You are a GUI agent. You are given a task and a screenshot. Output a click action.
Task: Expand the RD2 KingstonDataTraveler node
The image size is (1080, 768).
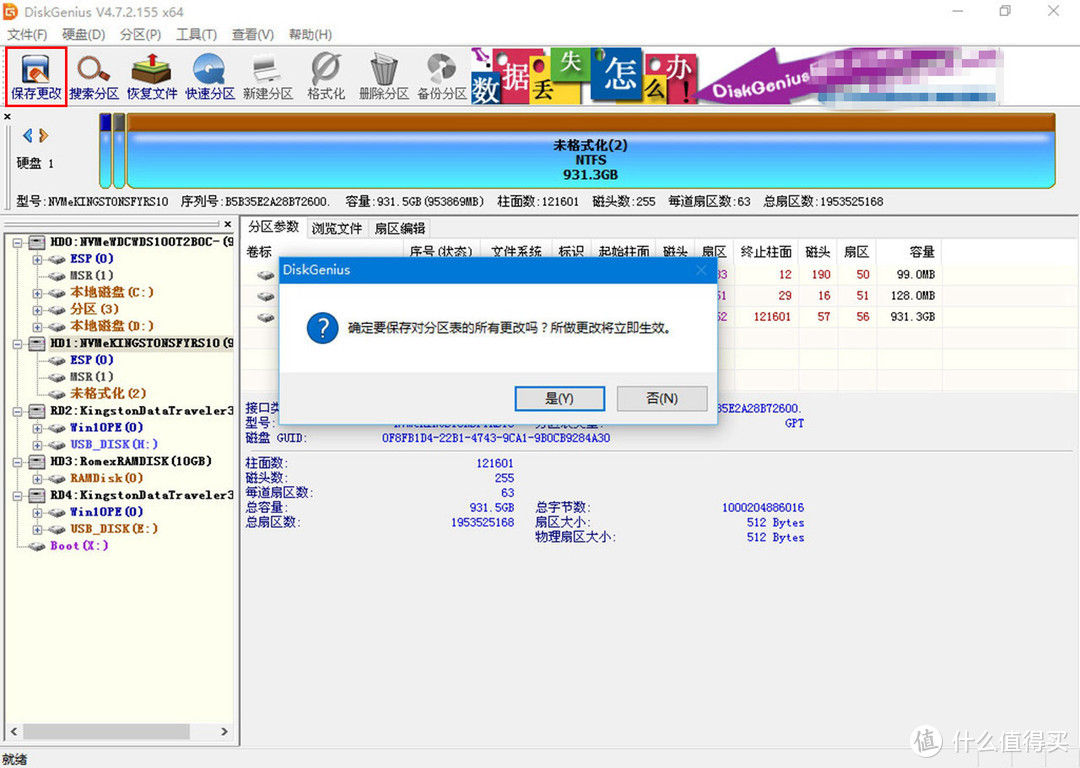[x=17, y=411]
